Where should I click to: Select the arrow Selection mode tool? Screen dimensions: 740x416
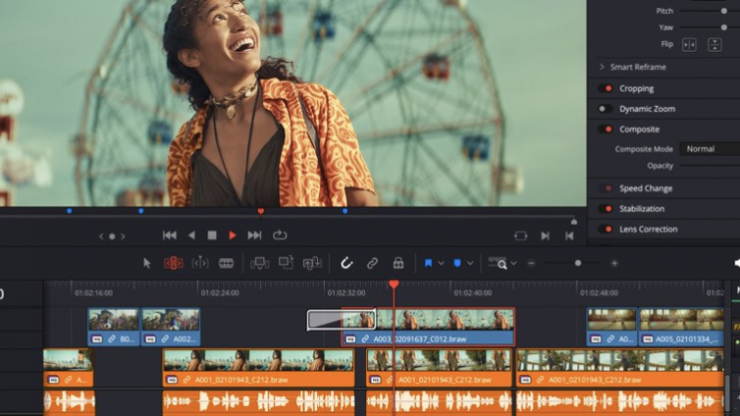[147, 263]
